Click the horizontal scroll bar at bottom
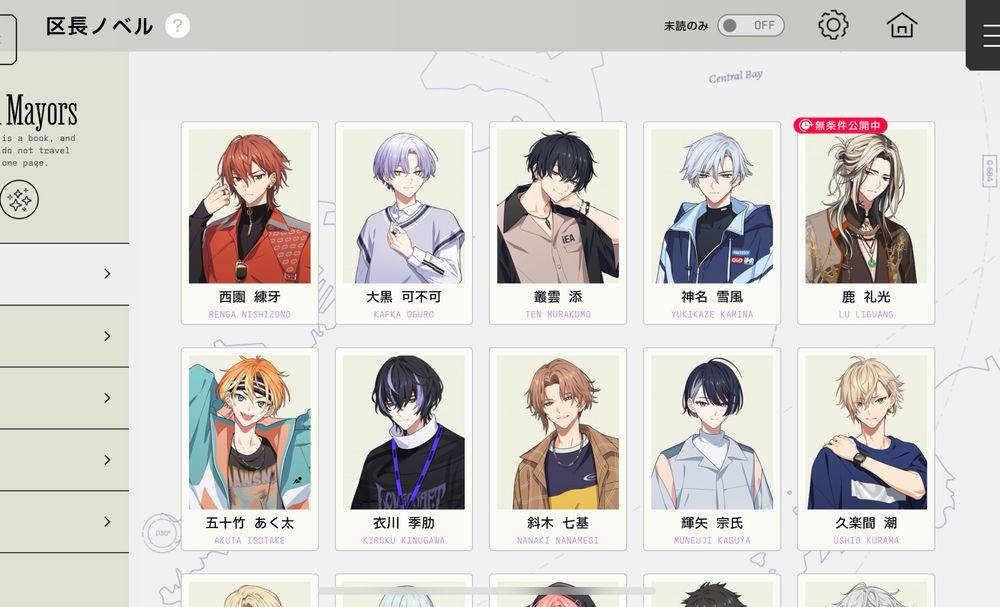Viewport: 1000px width, 607px height. click(487, 591)
